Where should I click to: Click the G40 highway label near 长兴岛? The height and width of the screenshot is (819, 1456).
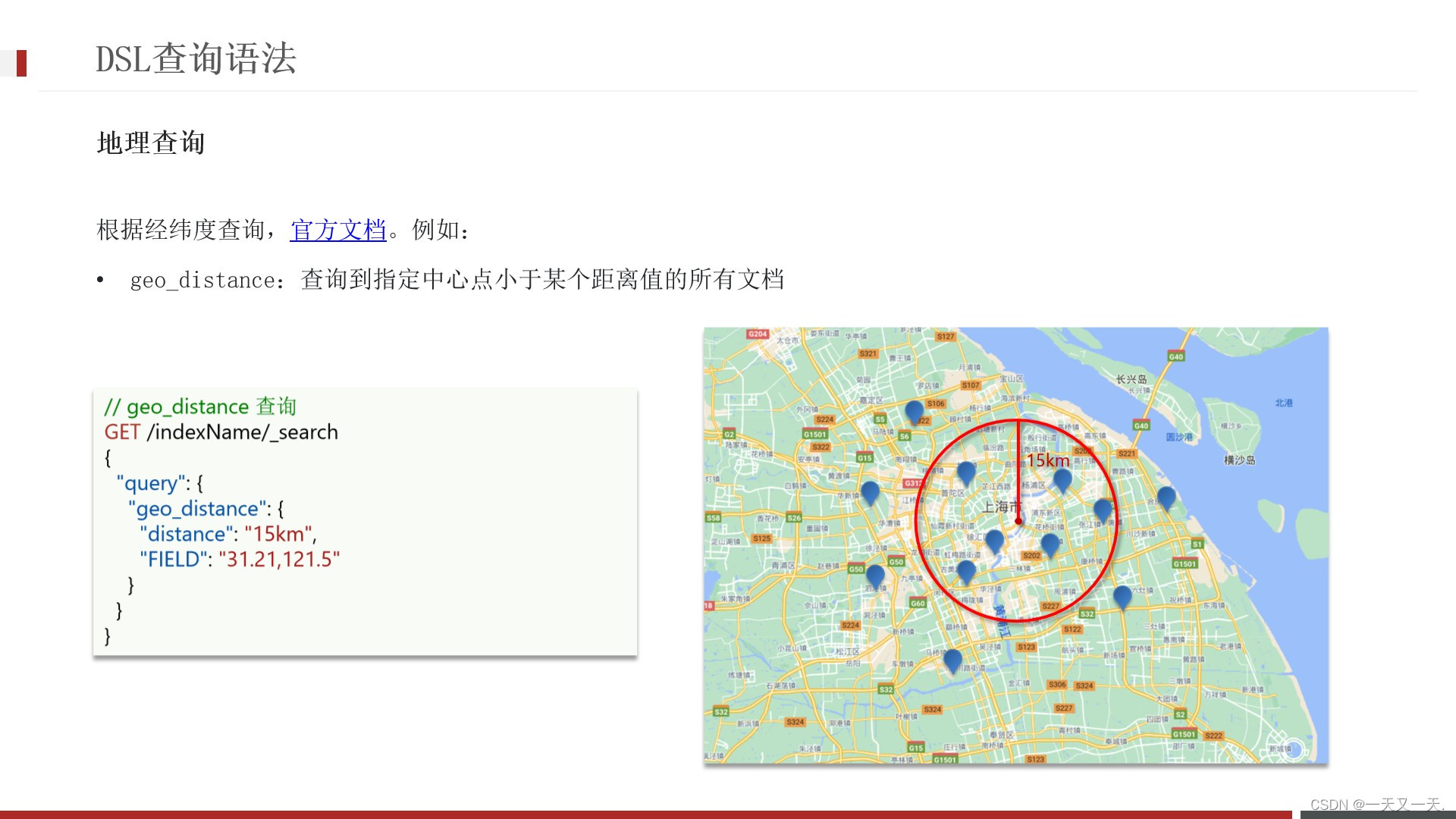[1175, 356]
